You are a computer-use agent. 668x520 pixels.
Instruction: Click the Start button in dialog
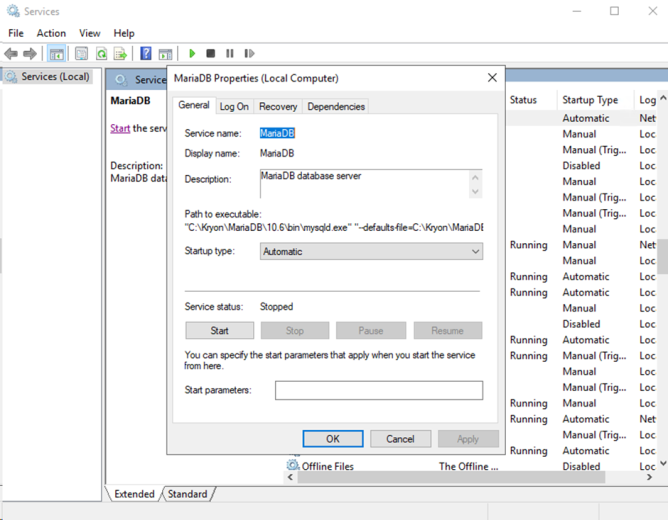219,330
